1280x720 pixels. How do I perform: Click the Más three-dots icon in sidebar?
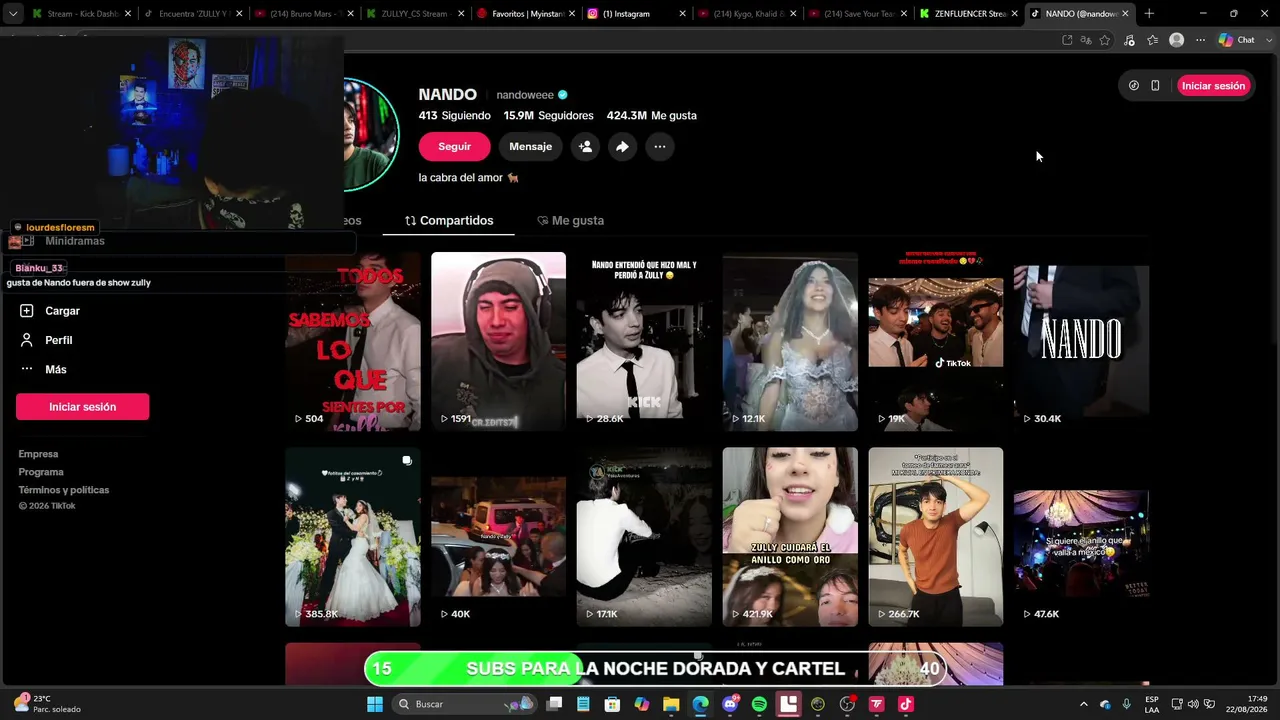(27, 369)
